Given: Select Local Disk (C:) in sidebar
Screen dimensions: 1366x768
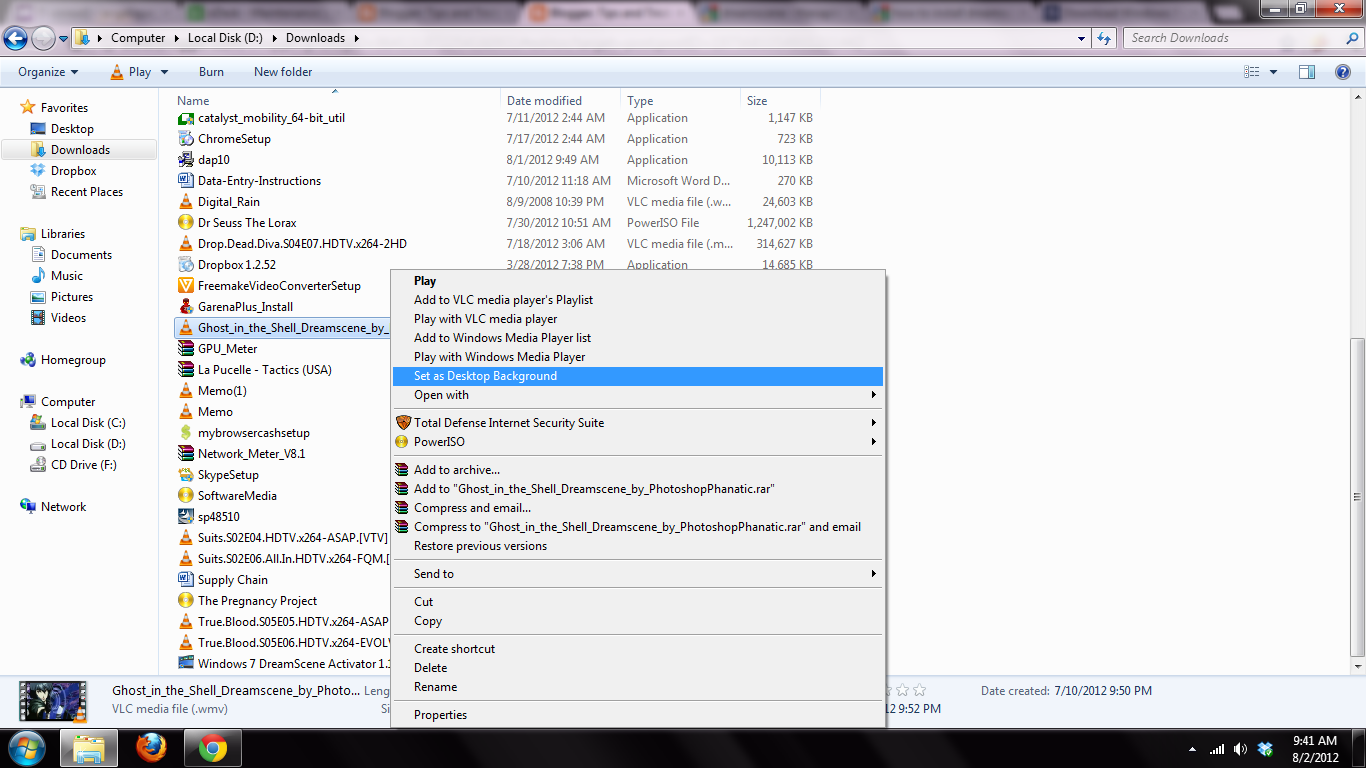Looking at the screenshot, I should point(88,423).
